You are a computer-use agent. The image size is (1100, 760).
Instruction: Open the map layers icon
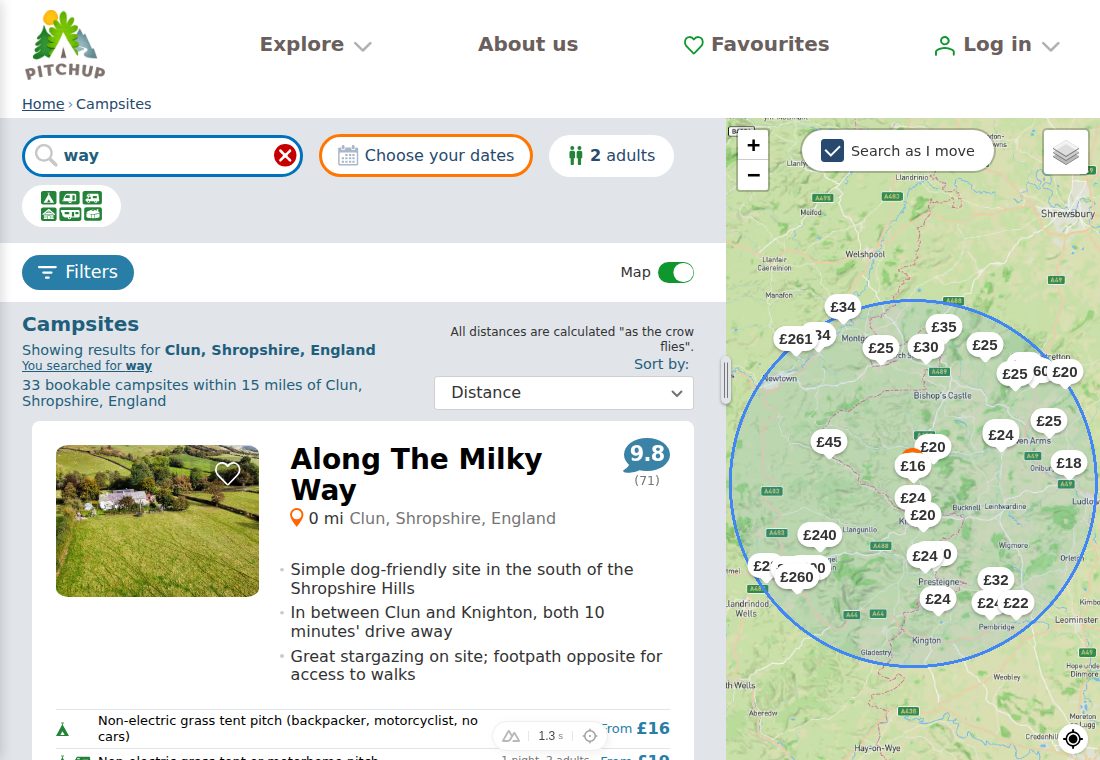click(x=1066, y=152)
